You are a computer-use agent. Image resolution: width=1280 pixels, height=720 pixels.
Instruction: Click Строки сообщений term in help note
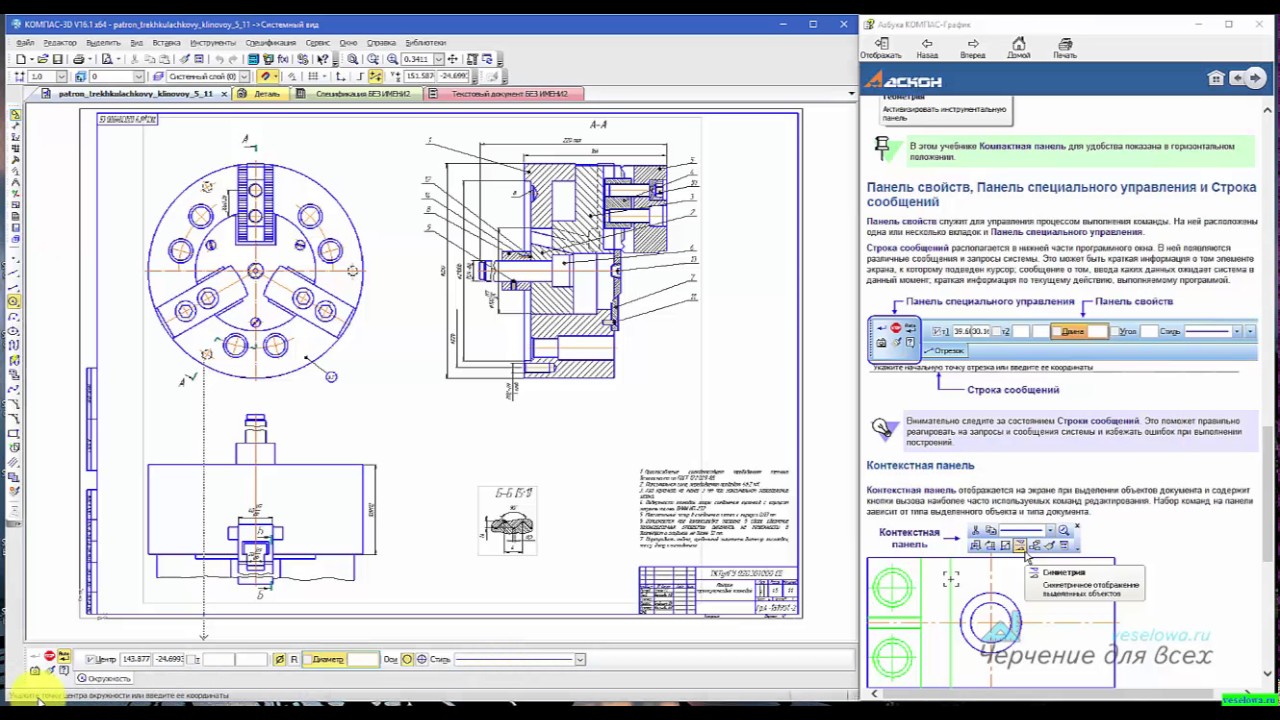pos(1097,421)
